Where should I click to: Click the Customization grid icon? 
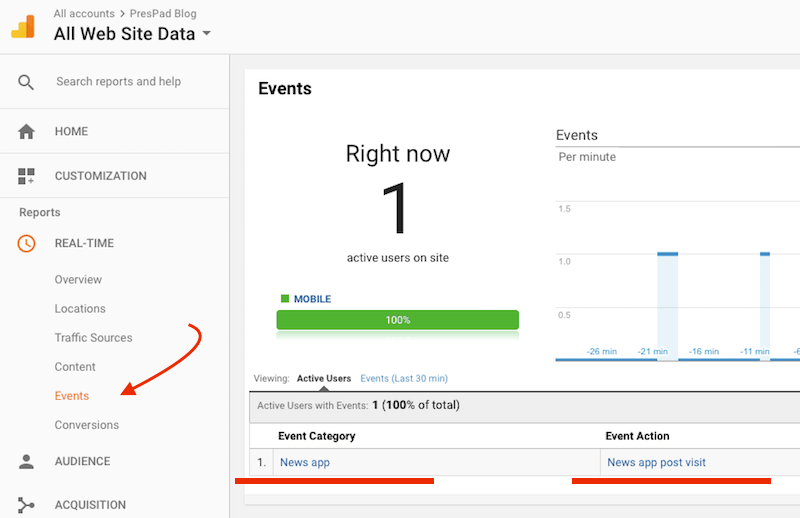[26, 176]
